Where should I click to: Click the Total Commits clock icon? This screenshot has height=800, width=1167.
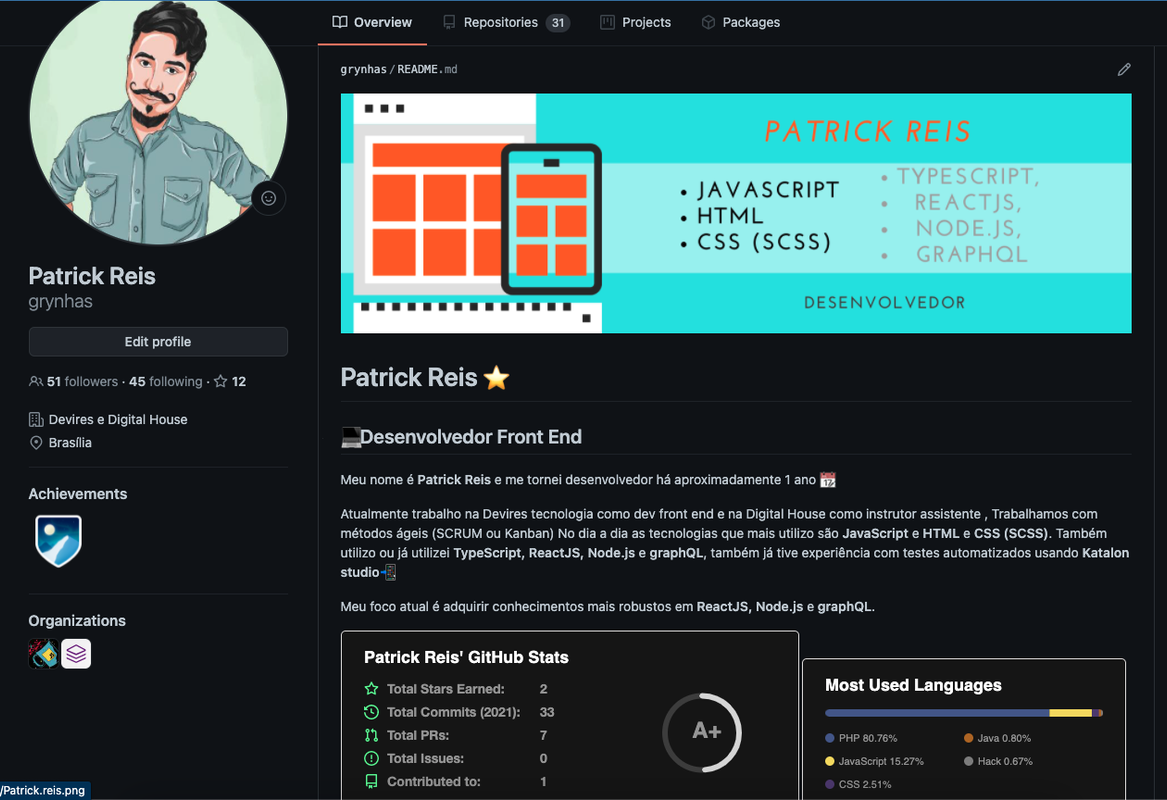tap(371, 712)
